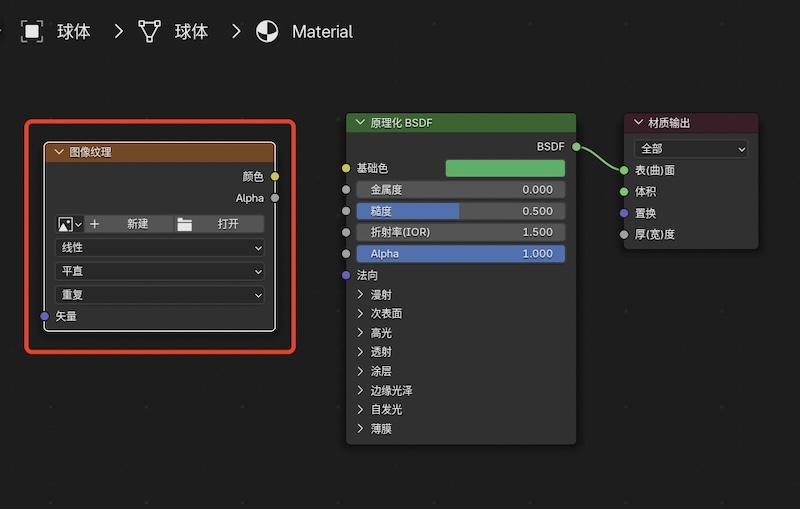Viewport: 800px width, 509px height.
Task: Click the yellow 颜色 output socket
Action: point(275,176)
